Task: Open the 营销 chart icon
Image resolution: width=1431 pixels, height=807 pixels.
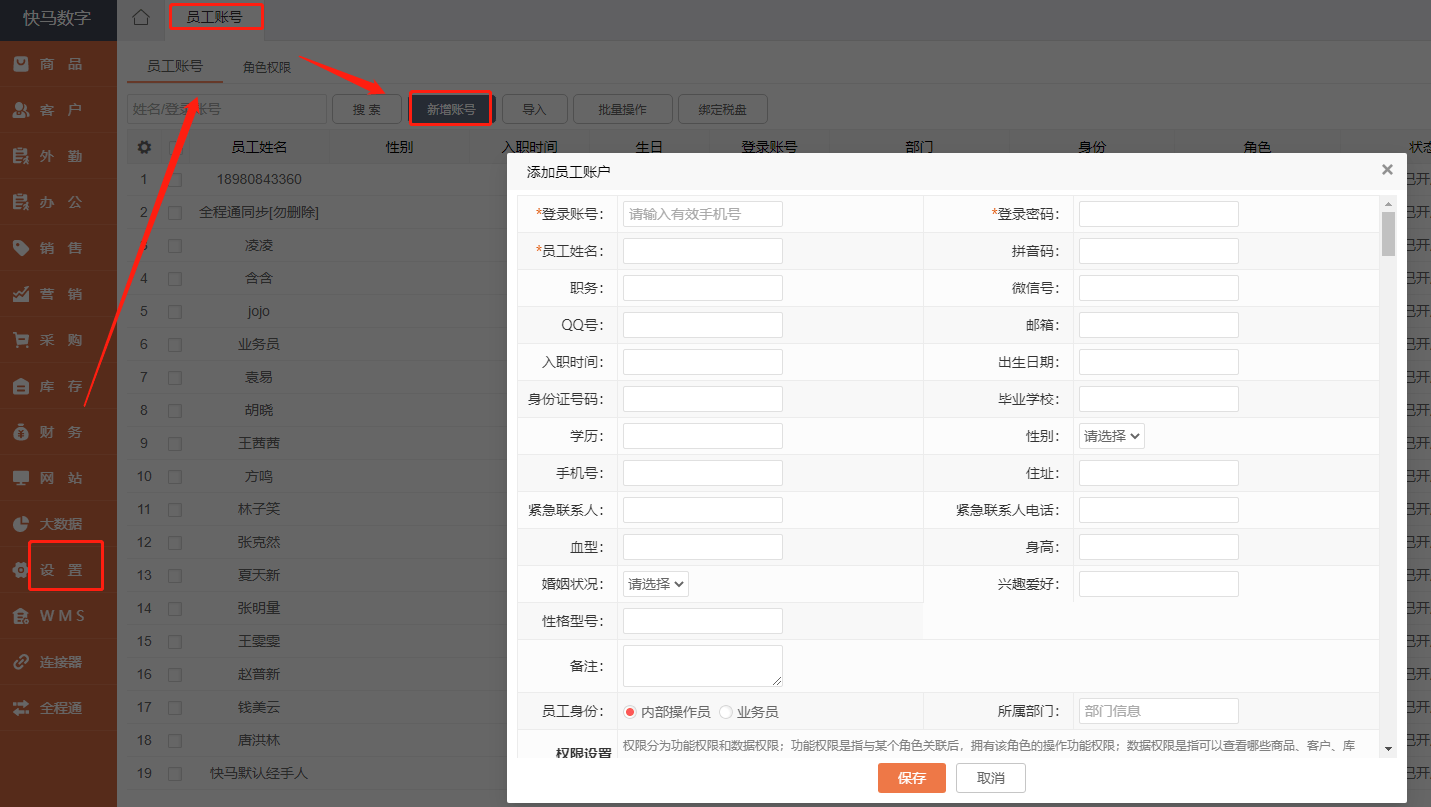Action: point(20,294)
